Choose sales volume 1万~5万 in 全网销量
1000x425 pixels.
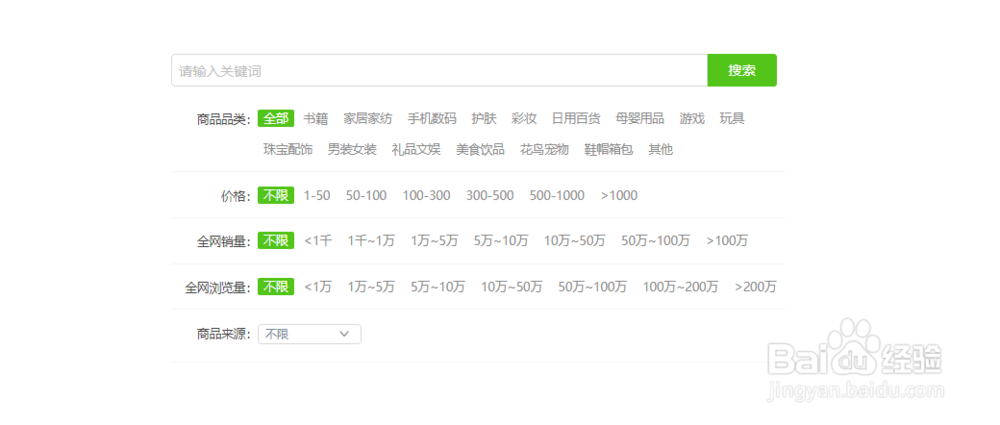[x=434, y=241]
